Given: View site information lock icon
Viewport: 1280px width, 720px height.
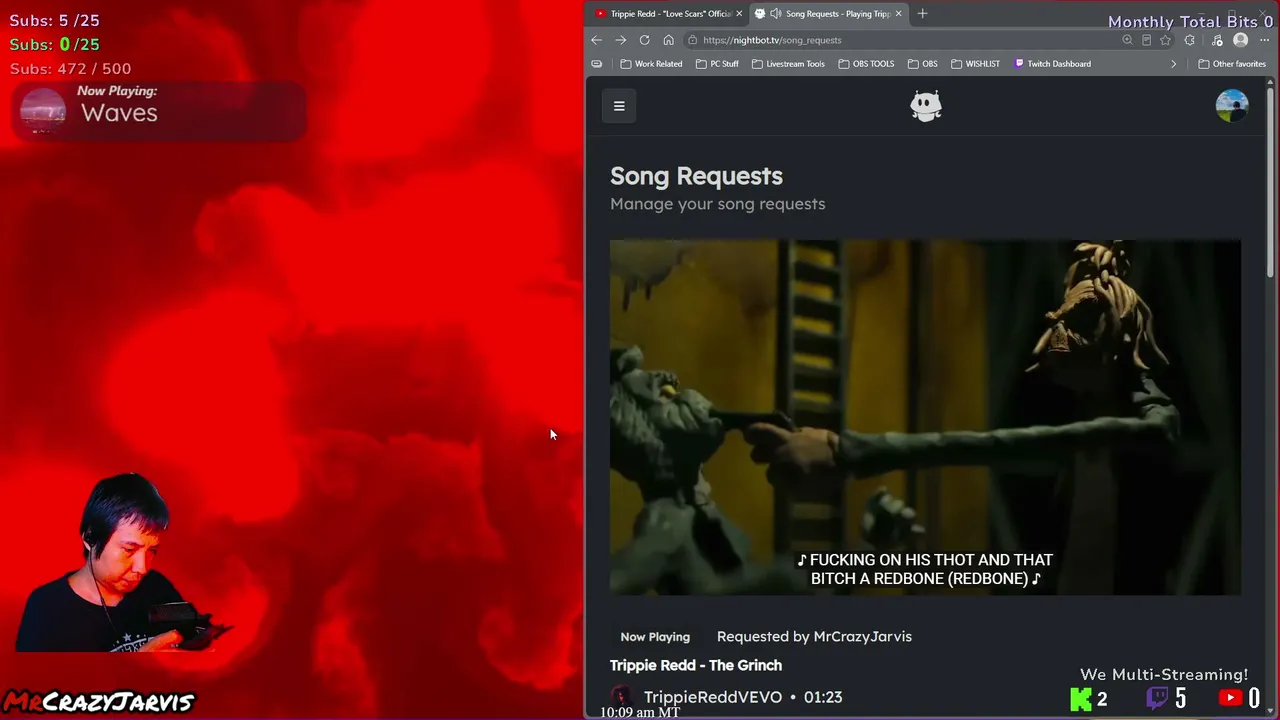Looking at the screenshot, I should (x=692, y=40).
